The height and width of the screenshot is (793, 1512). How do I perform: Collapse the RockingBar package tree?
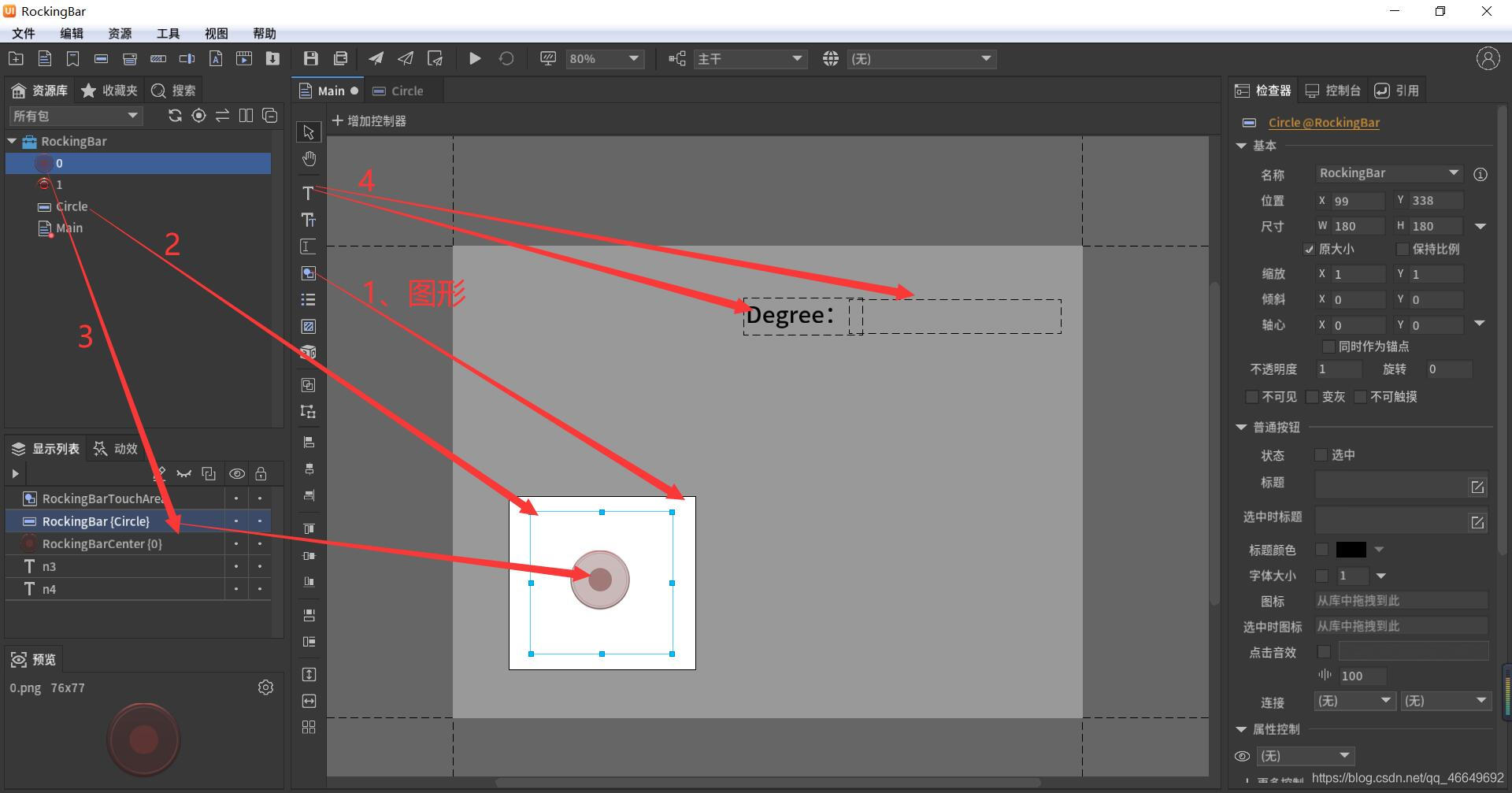pyautogui.click(x=12, y=141)
